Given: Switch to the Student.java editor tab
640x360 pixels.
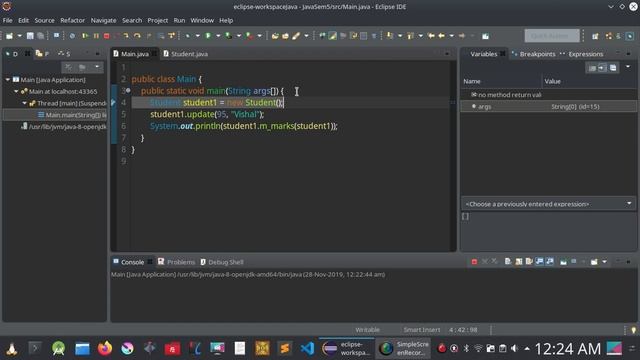Looking at the screenshot, I should pos(186,54).
